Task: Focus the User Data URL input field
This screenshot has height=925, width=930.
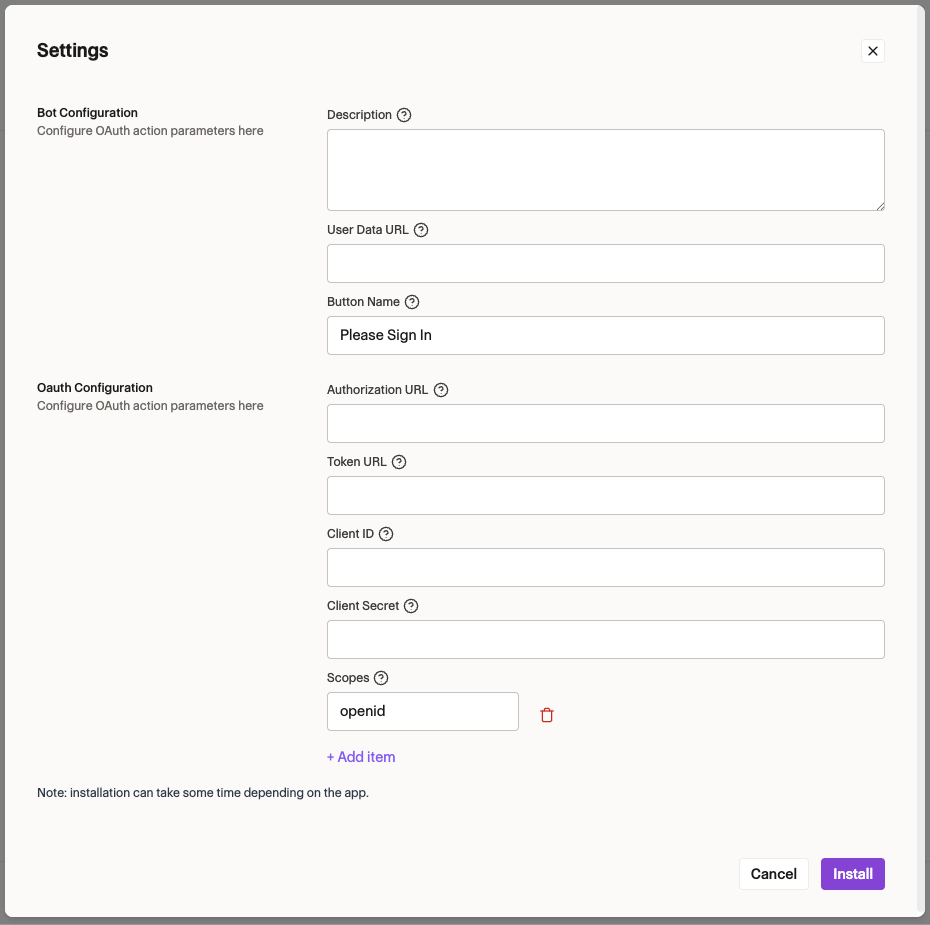Action: [605, 263]
